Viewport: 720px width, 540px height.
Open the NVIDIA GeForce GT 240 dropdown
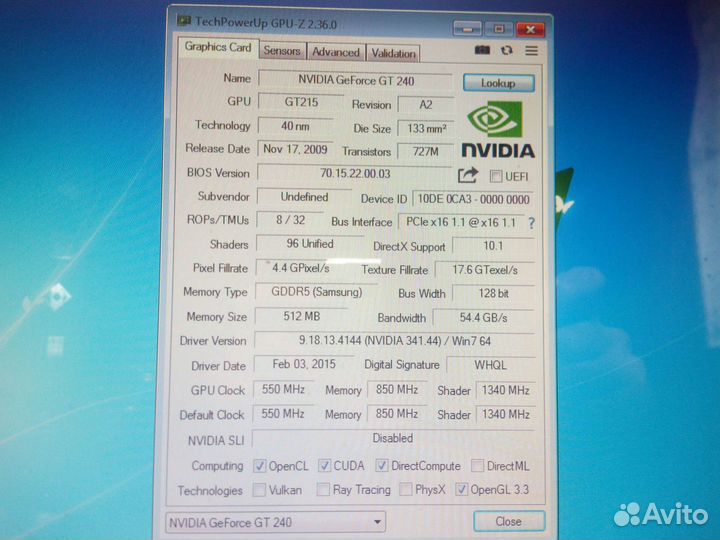point(275,521)
